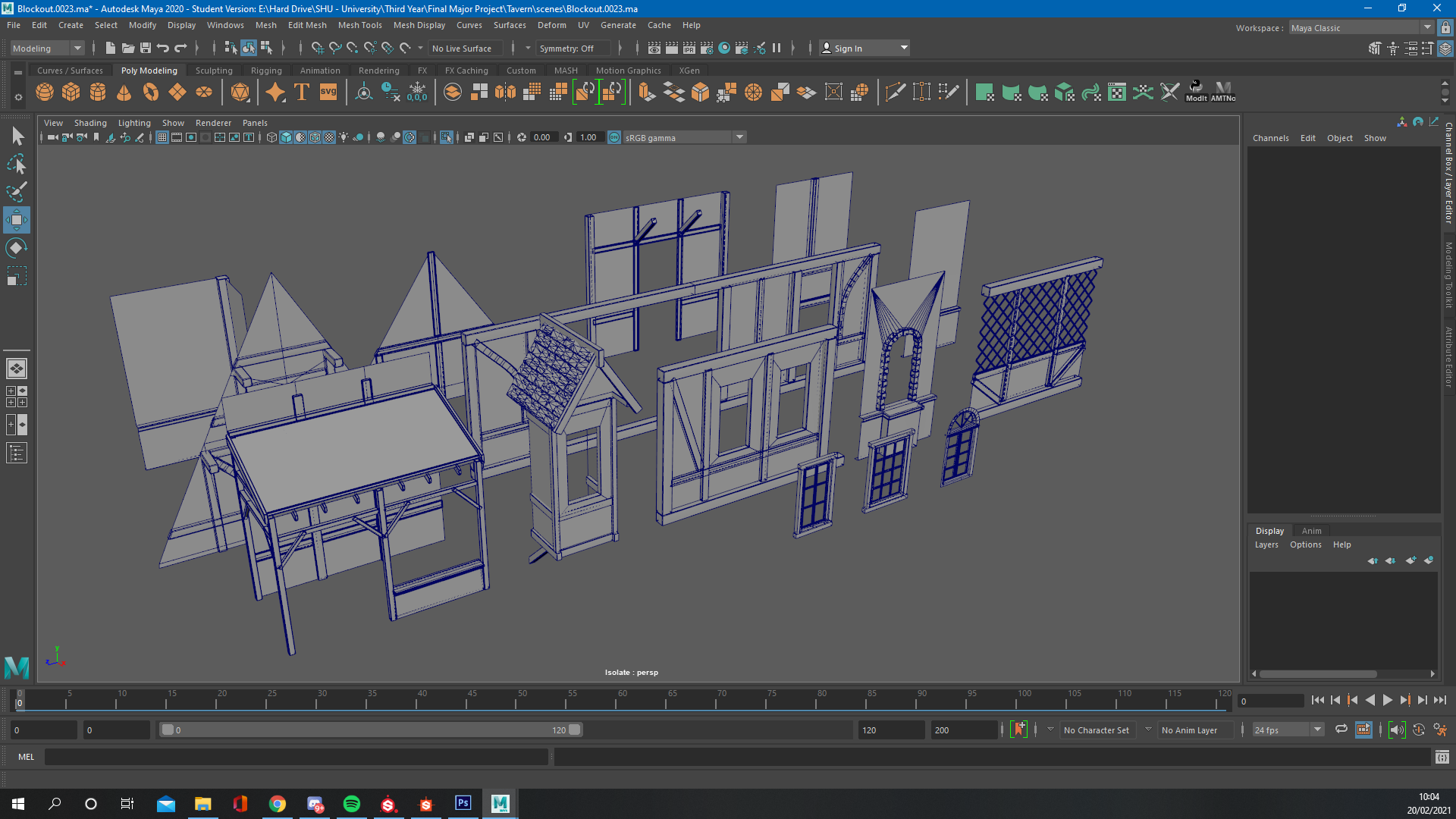
Task: Select the Move tool in the toolbox
Action: point(17,220)
